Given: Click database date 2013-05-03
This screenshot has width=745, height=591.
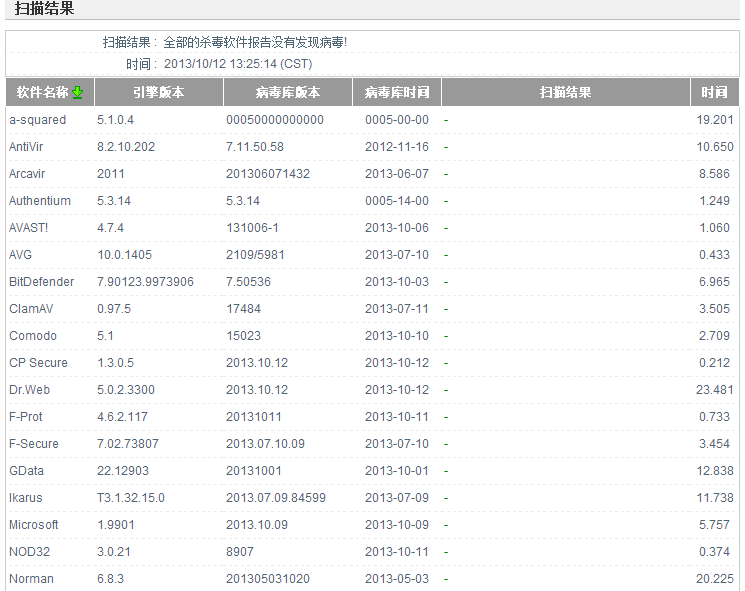Looking at the screenshot, I should click(x=397, y=579).
